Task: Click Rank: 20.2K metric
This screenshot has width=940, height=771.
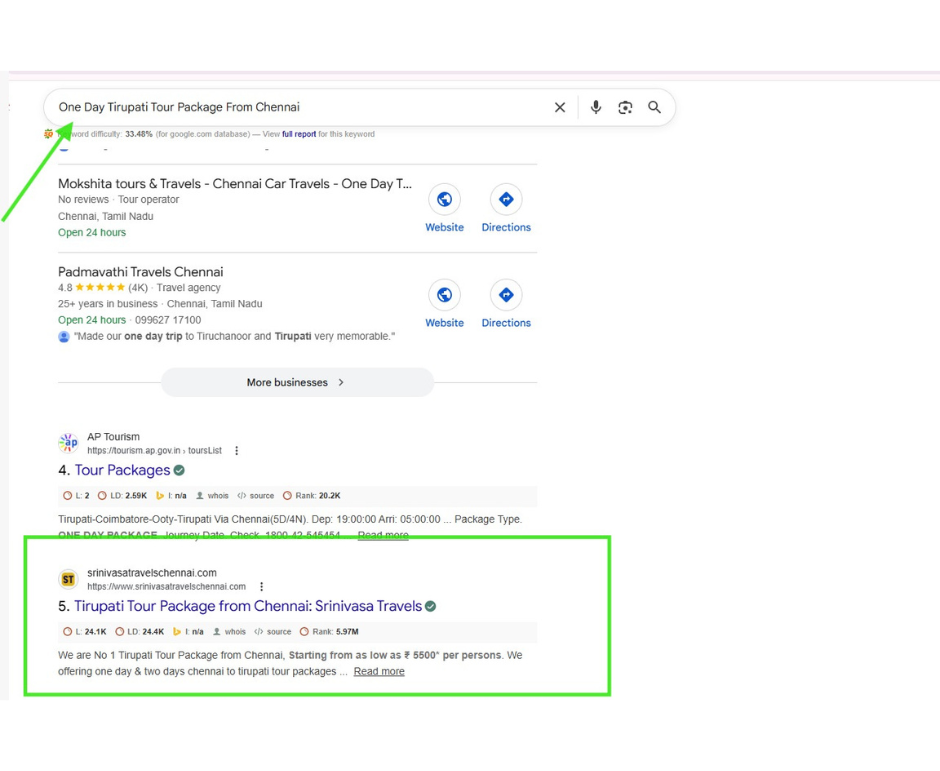Action: [312, 496]
